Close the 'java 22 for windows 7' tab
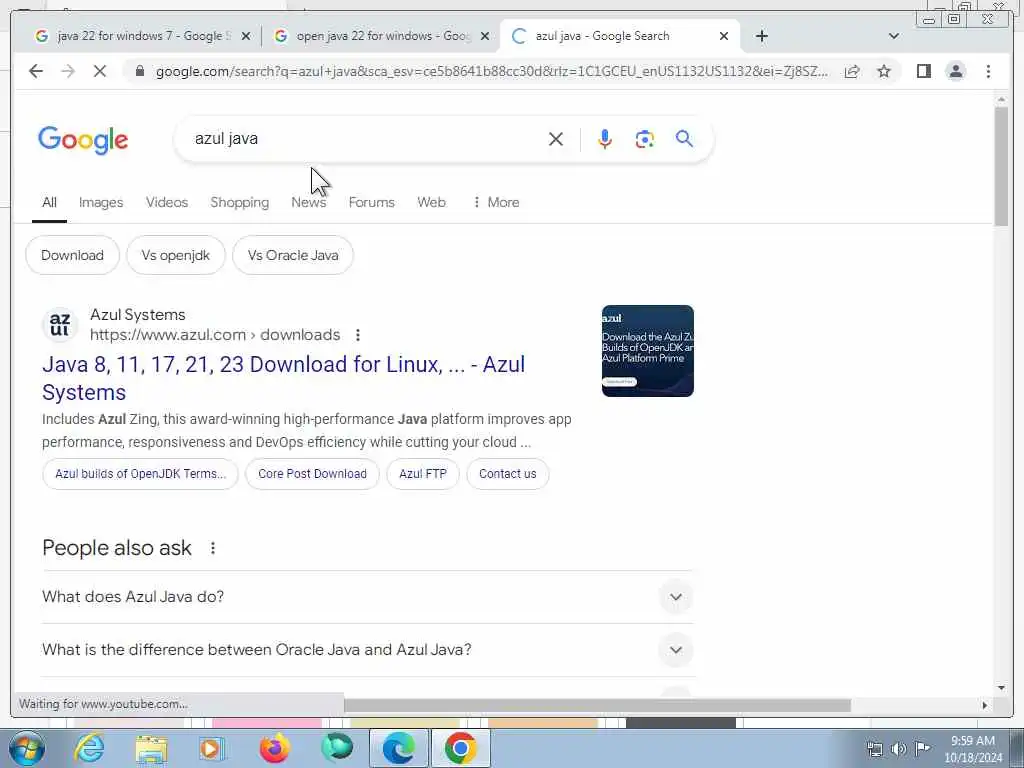The width and height of the screenshot is (1024, 768). (246, 36)
